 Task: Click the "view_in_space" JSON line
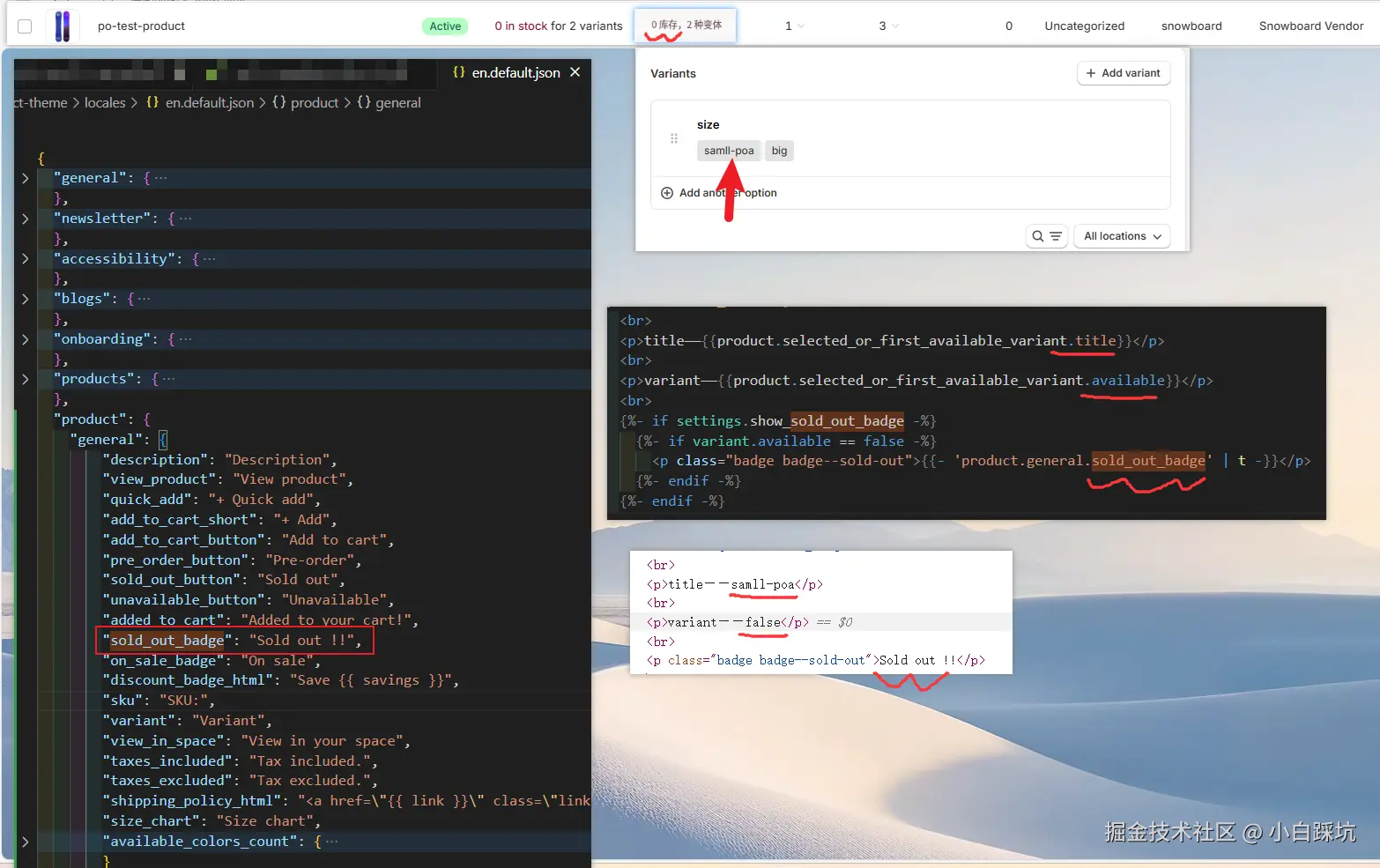[x=256, y=741]
